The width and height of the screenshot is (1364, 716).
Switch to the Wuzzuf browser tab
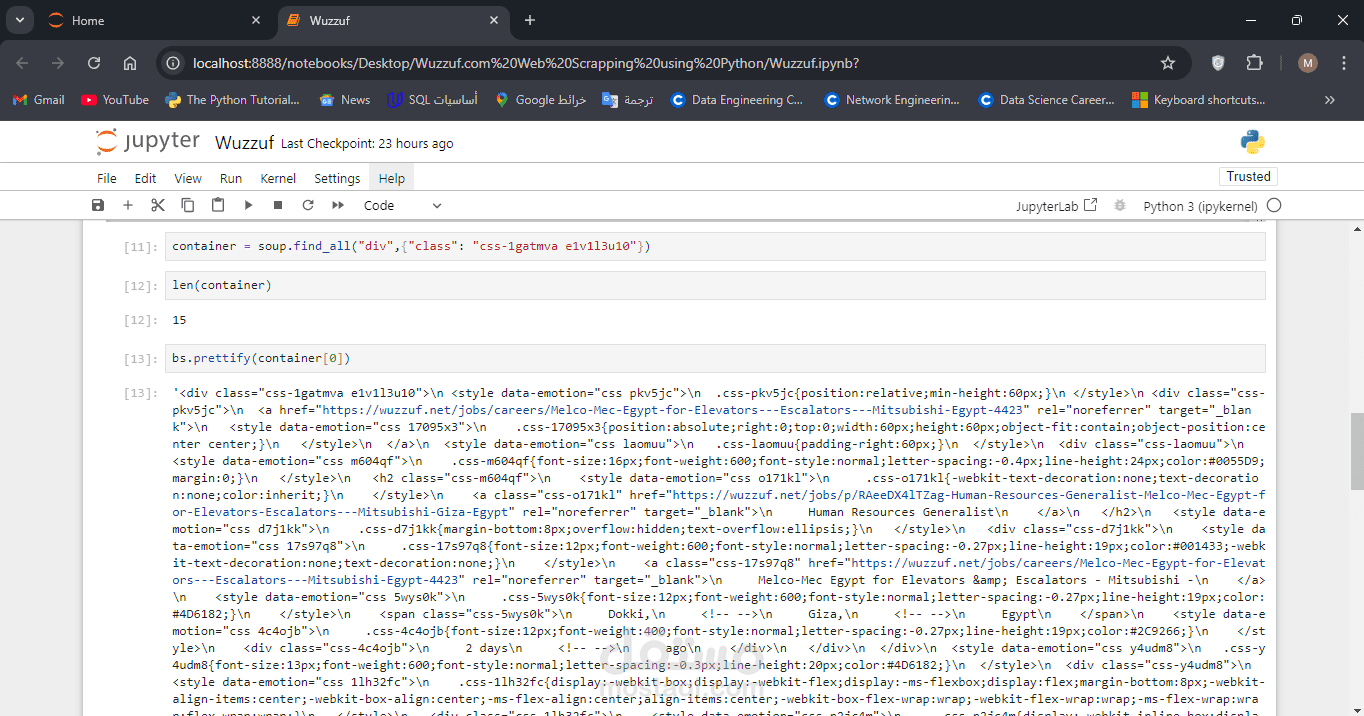click(392, 20)
